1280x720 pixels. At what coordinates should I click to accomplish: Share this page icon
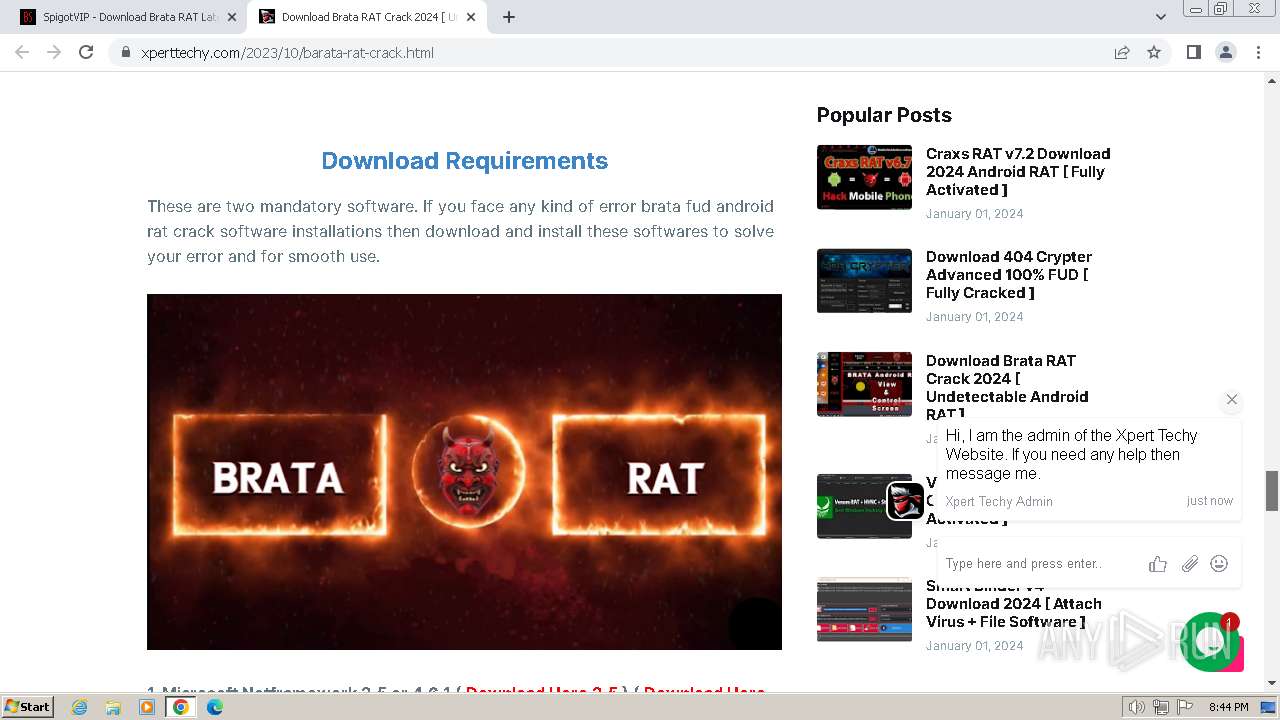[x=1122, y=52]
